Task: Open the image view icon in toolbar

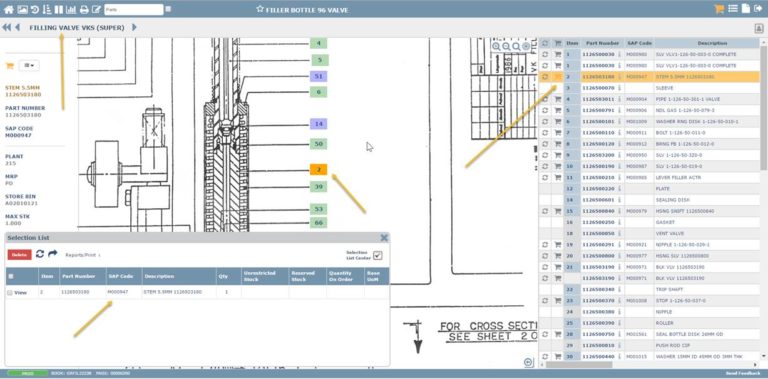Action: click(22, 9)
